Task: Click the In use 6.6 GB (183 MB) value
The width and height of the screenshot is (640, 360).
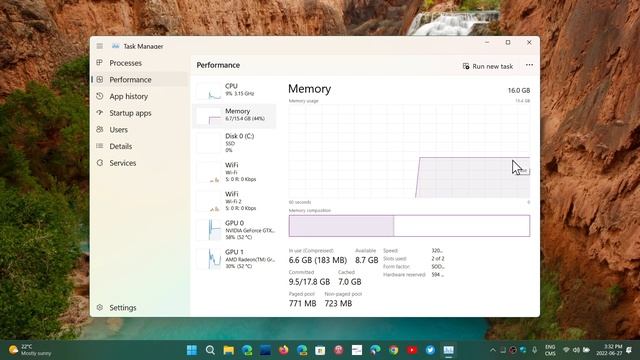Action: (318, 260)
